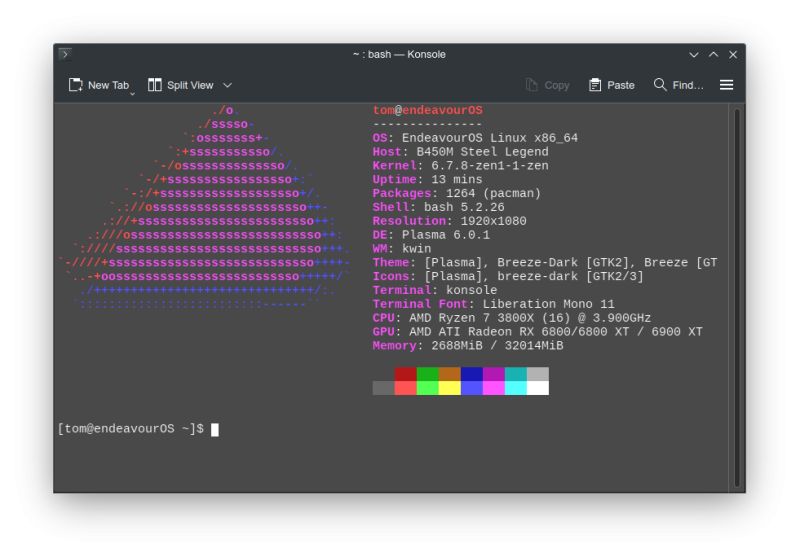This screenshot has height=557, width=800.
Task: Expand the New Tab profile dropdown arrow
Action: (x=132, y=94)
